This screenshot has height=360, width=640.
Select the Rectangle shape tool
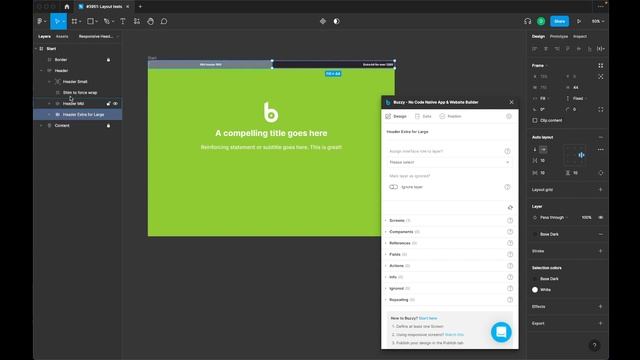(x=91, y=21)
